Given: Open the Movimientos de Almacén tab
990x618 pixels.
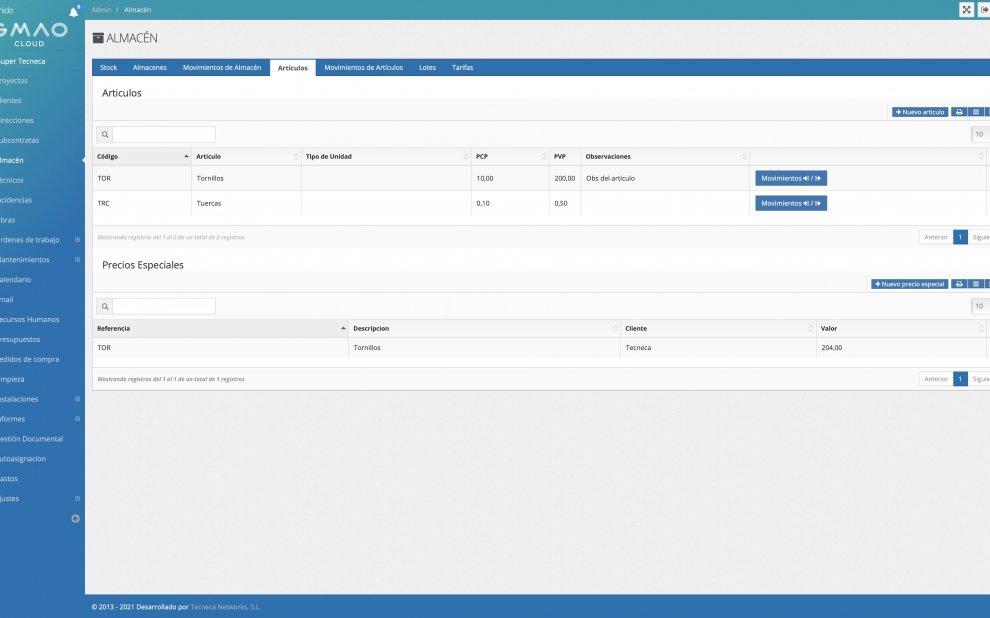Looking at the screenshot, I should point(221,68).
